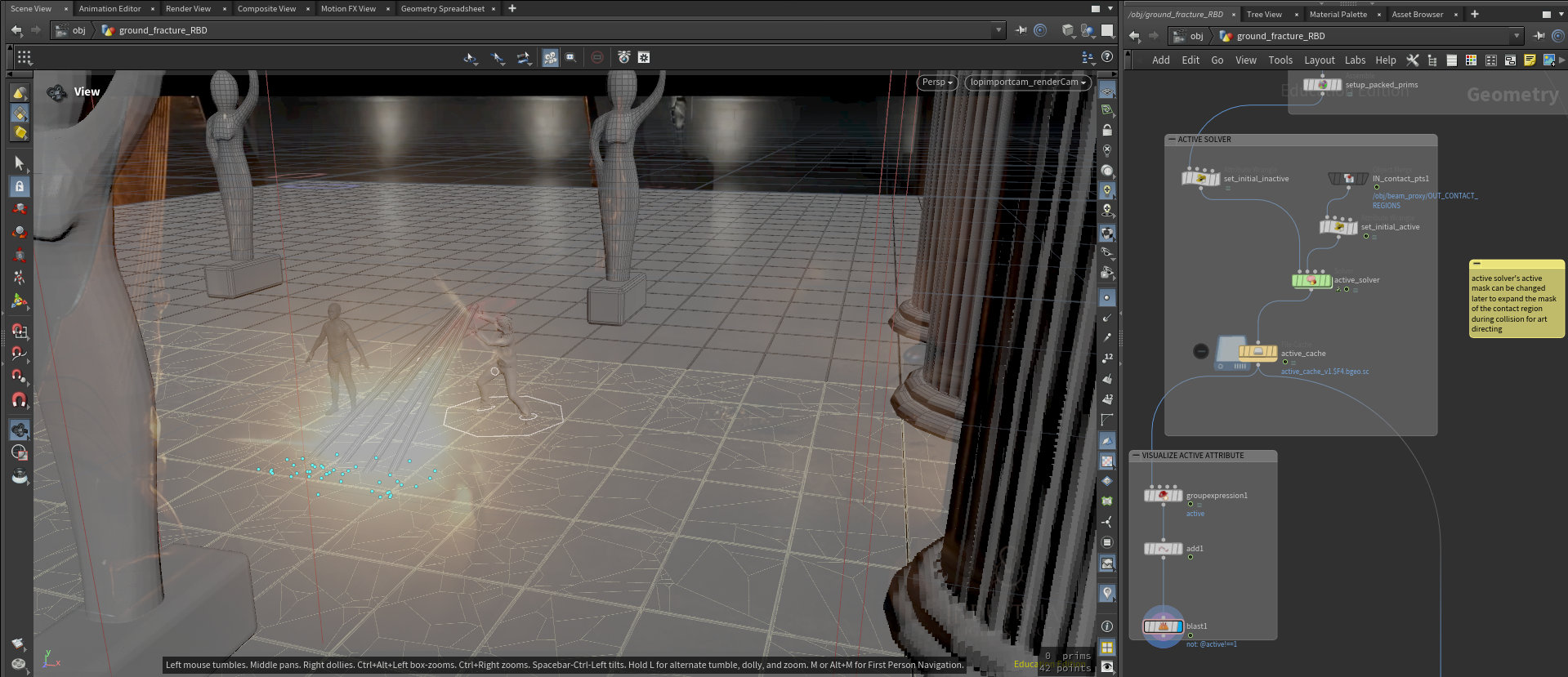The height and width of the screenshot is (677, 1568).
Task: Select the IN_contact_pts1 node
Action: pos(1348,179)
